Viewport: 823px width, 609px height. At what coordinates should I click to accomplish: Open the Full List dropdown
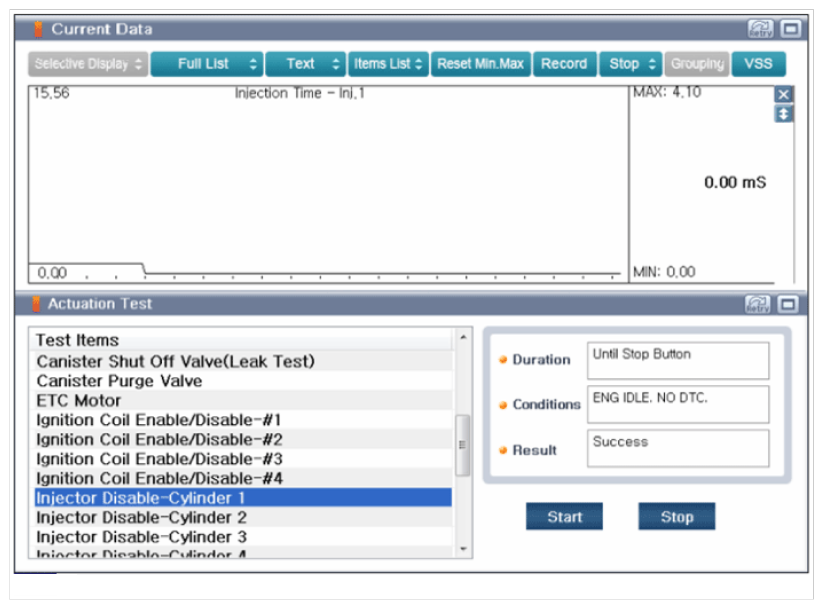click(x=207, y=64)
